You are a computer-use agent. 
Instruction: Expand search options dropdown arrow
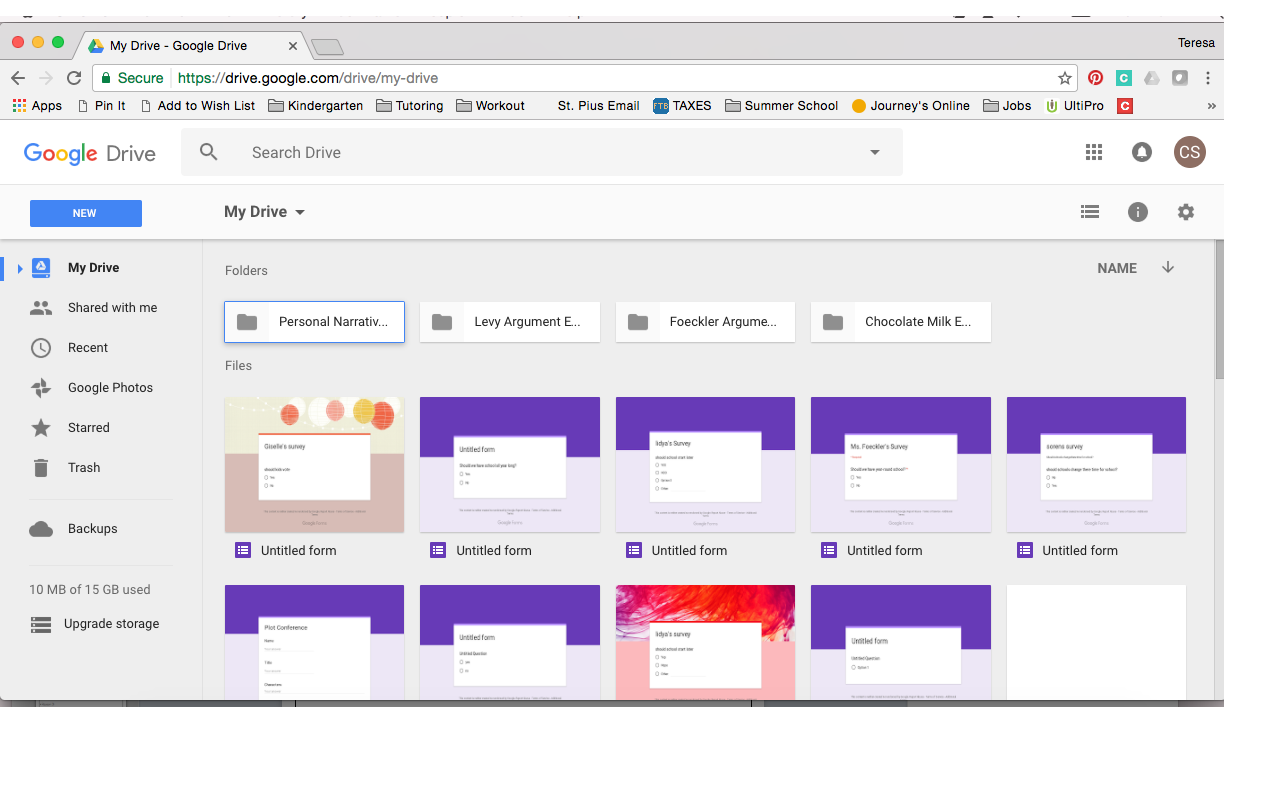pos(875,153)
